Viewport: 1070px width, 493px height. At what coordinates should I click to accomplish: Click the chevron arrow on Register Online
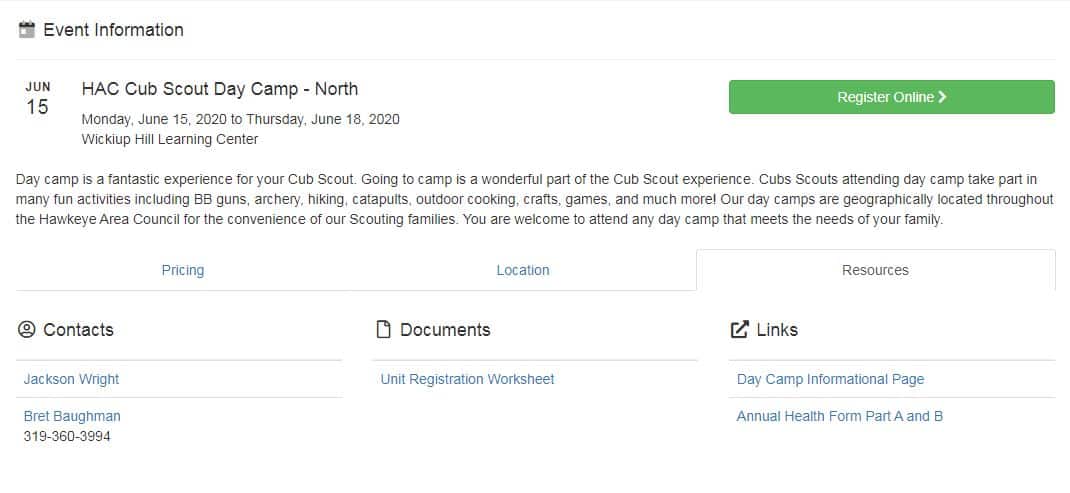(x=942, y=97)
